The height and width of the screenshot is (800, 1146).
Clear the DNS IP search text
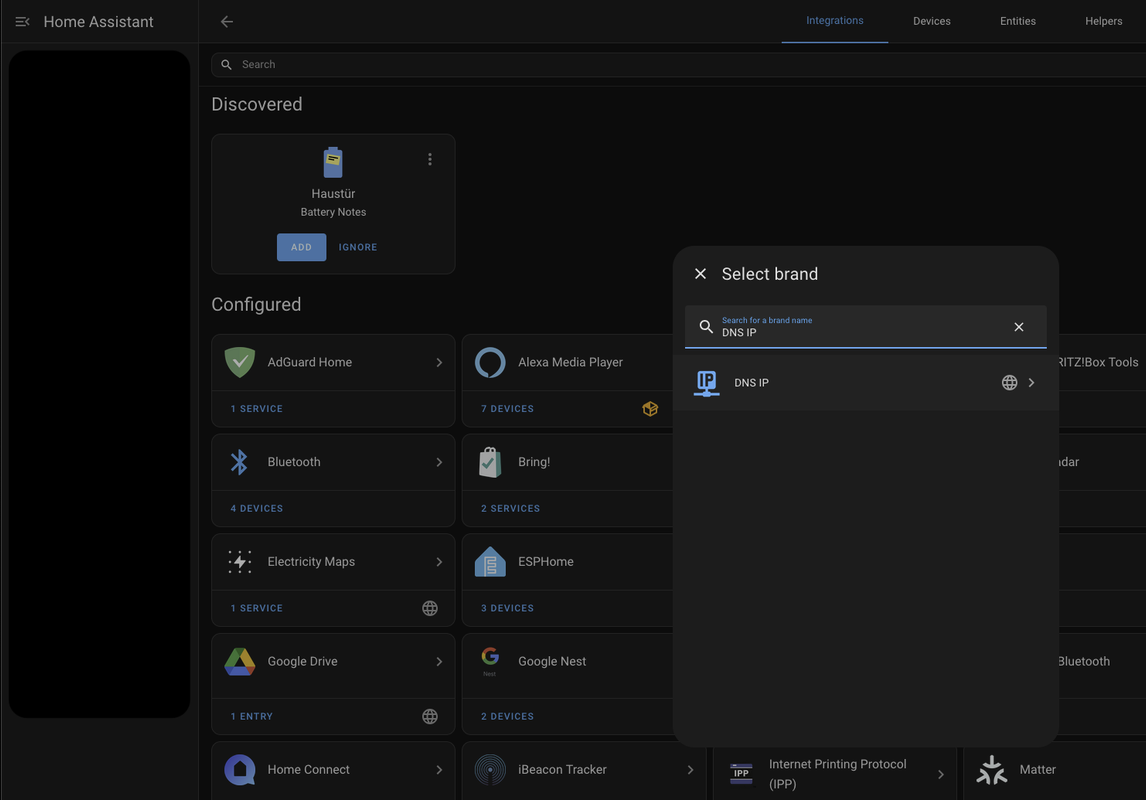(1019, 327)
